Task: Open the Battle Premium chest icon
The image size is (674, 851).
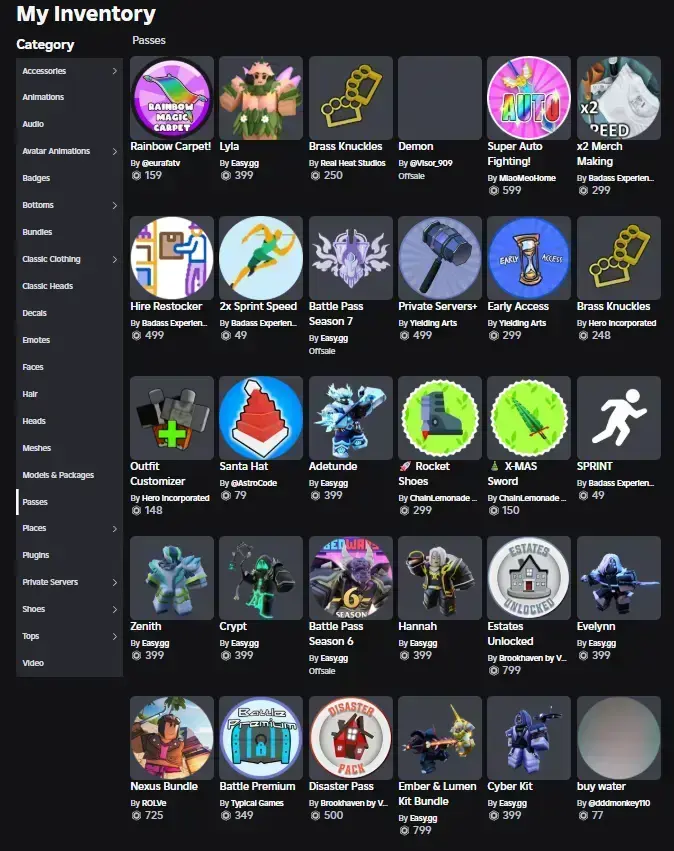Action: [261, 738]
